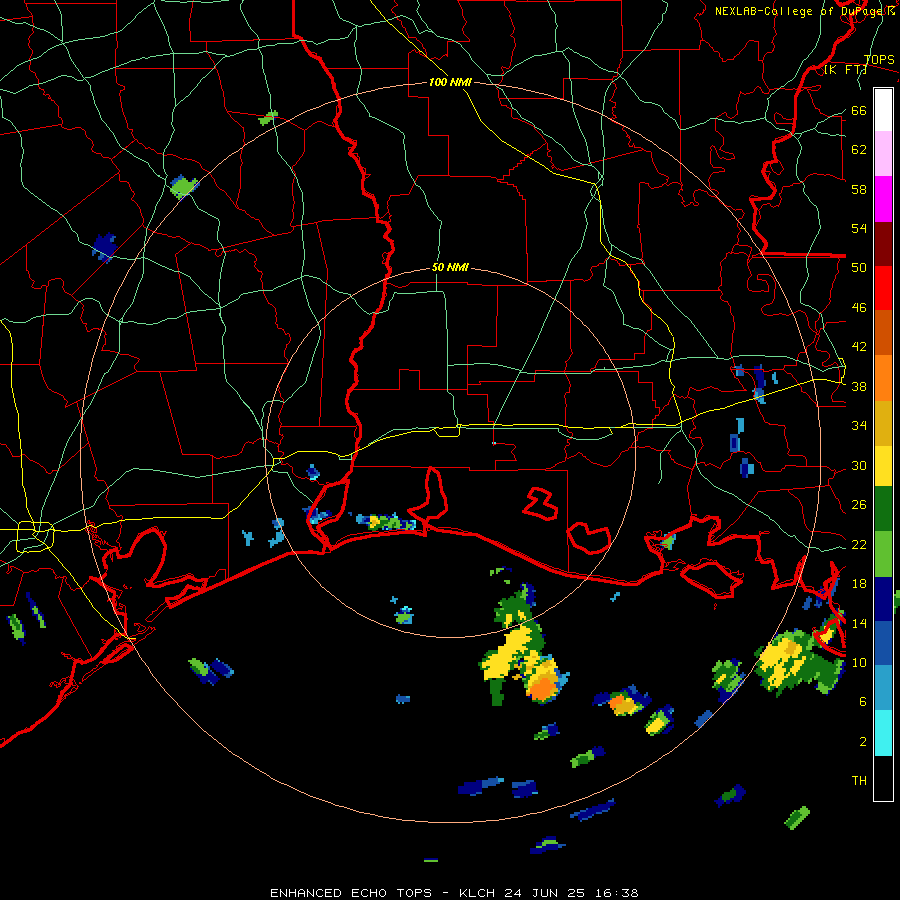Click the legend value '42'
Screen dimensions: 900x900
859,347
